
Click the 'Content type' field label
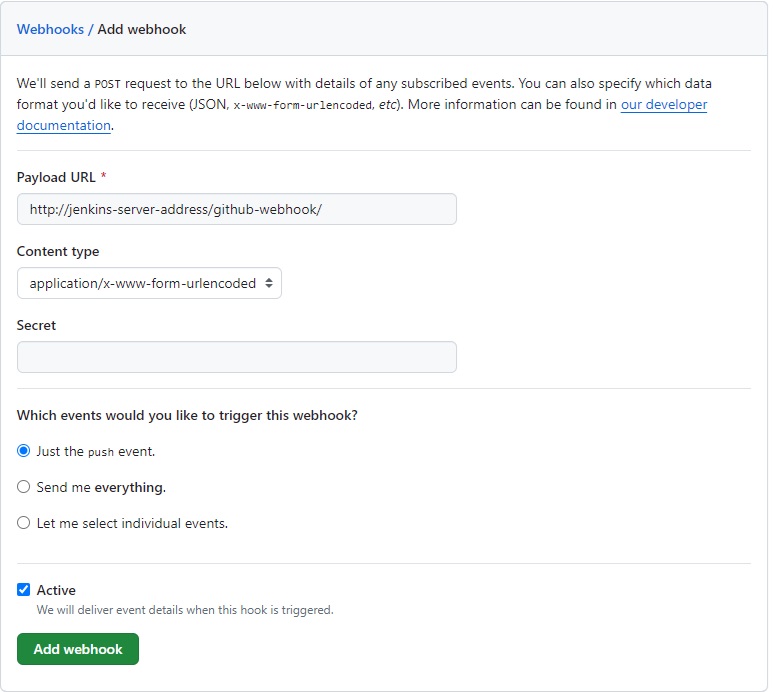click(58, 251)
